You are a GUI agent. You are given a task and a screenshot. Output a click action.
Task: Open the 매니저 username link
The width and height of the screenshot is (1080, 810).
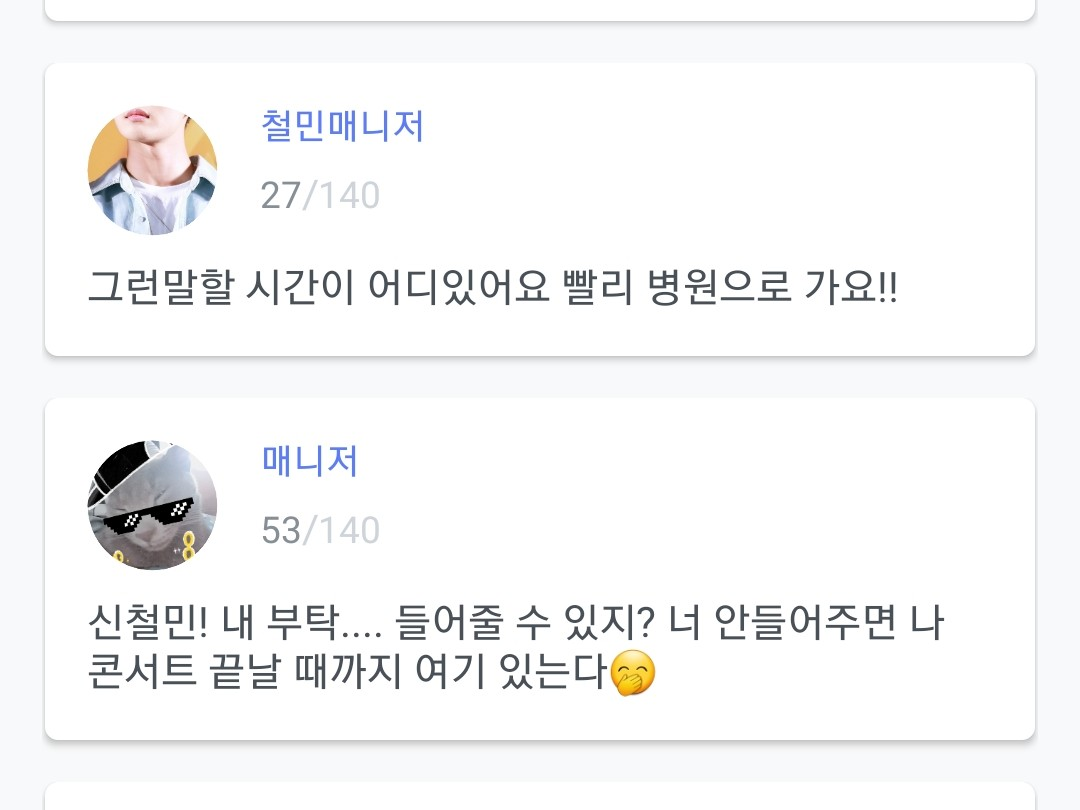(310, 461)
